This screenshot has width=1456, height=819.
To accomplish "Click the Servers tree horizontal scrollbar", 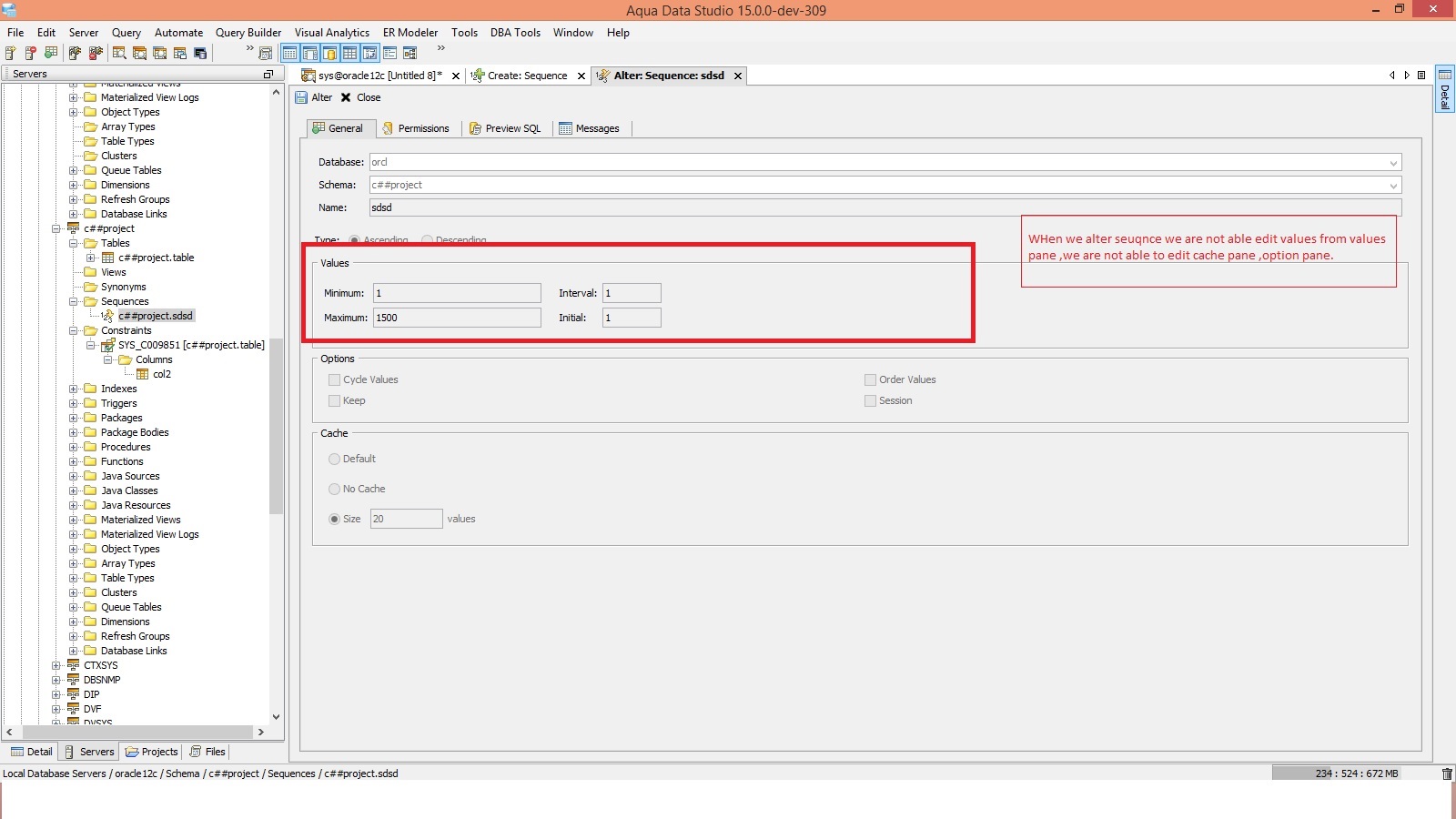I will [x=137, y=732].
